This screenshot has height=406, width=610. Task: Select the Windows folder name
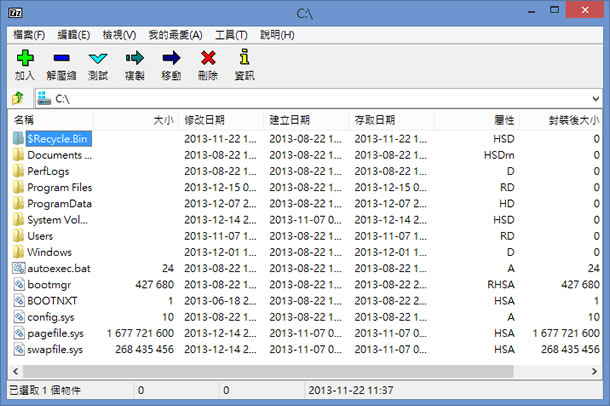(49, 252)
